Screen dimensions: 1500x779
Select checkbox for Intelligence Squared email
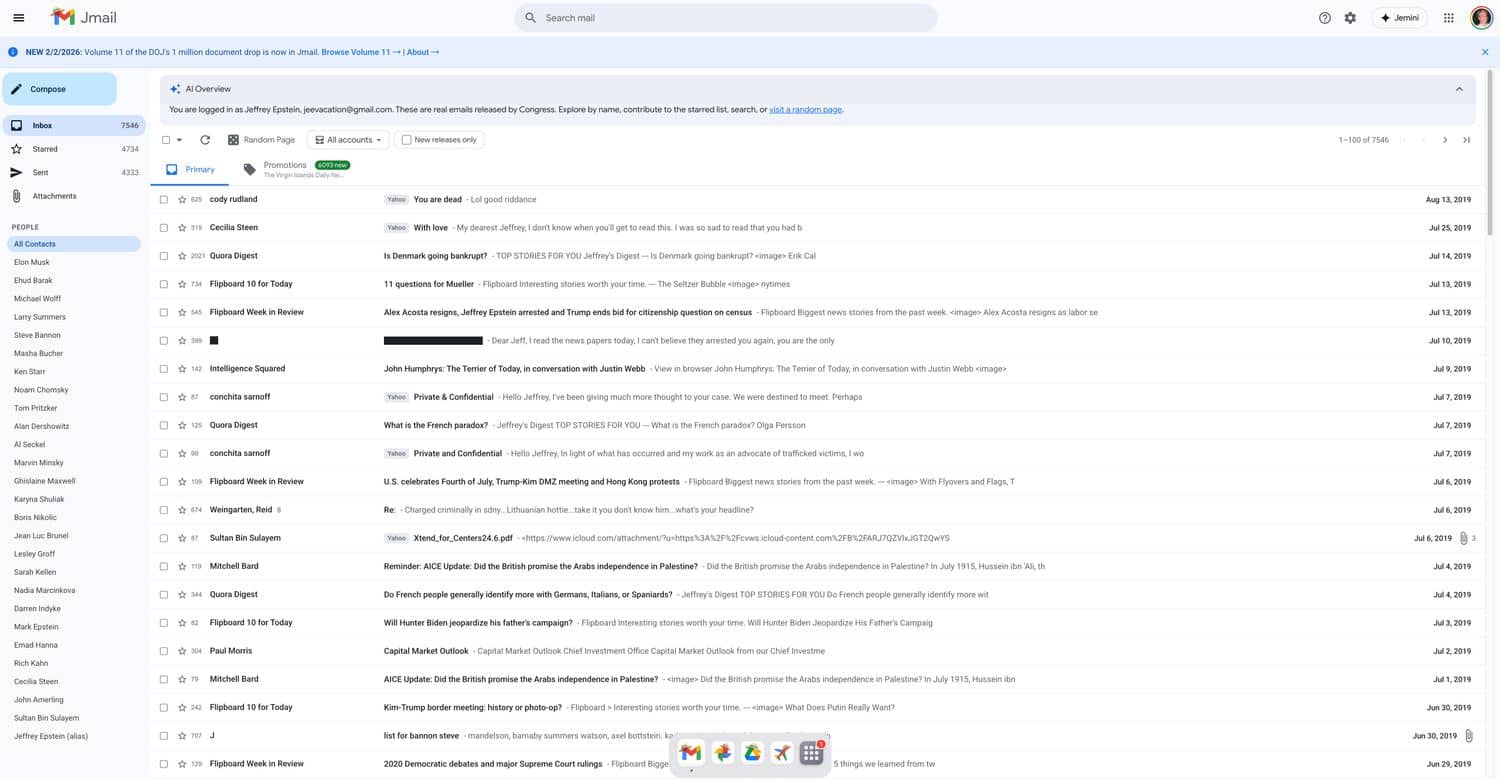tap(164, 369)
